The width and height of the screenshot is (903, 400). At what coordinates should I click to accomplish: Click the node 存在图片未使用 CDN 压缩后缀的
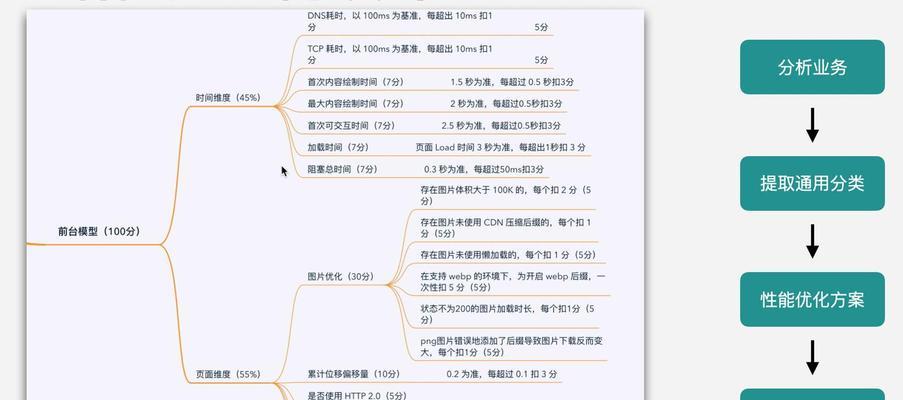506,228
